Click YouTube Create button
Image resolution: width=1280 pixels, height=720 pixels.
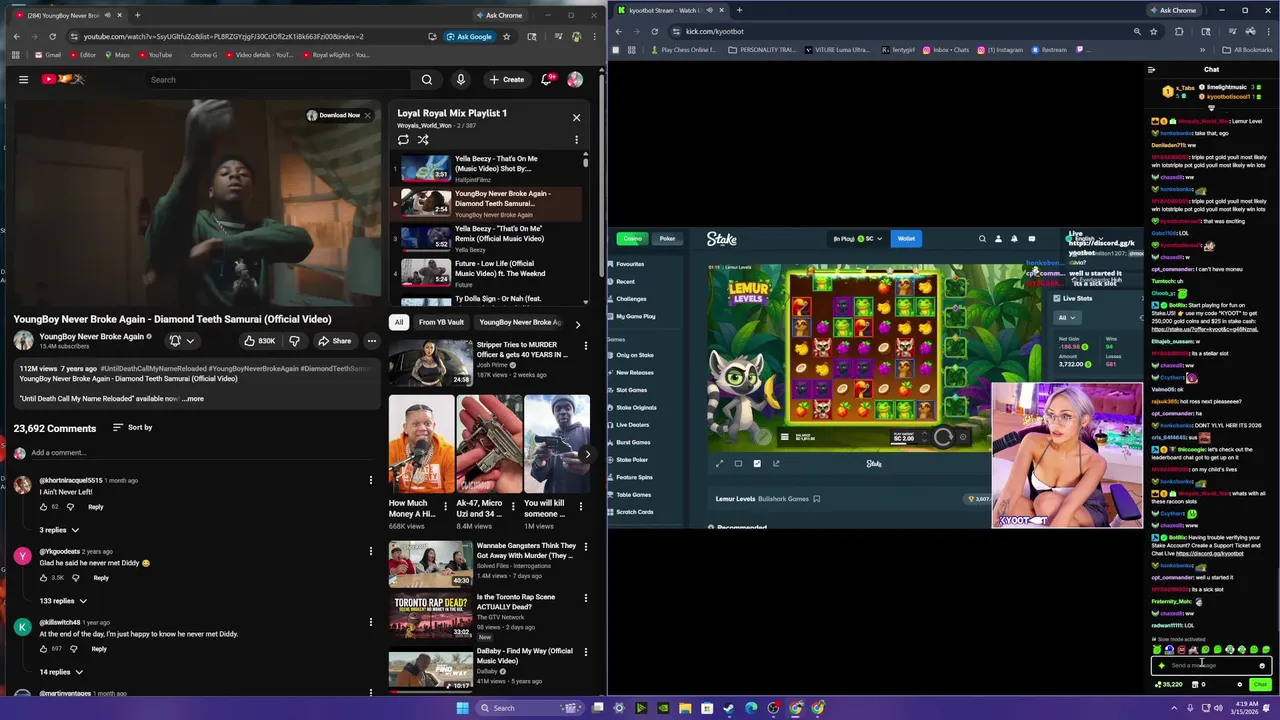[507, 79]
